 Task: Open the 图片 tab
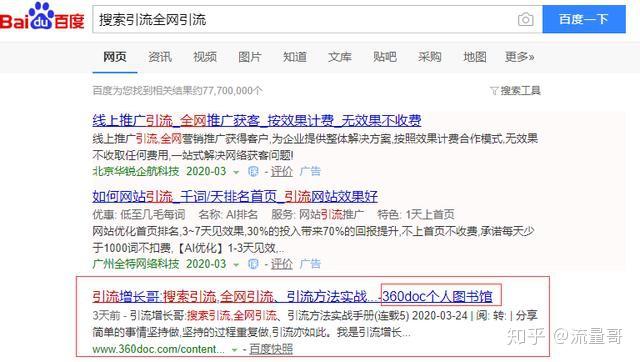pyautogui.click(x=249, y=57)
